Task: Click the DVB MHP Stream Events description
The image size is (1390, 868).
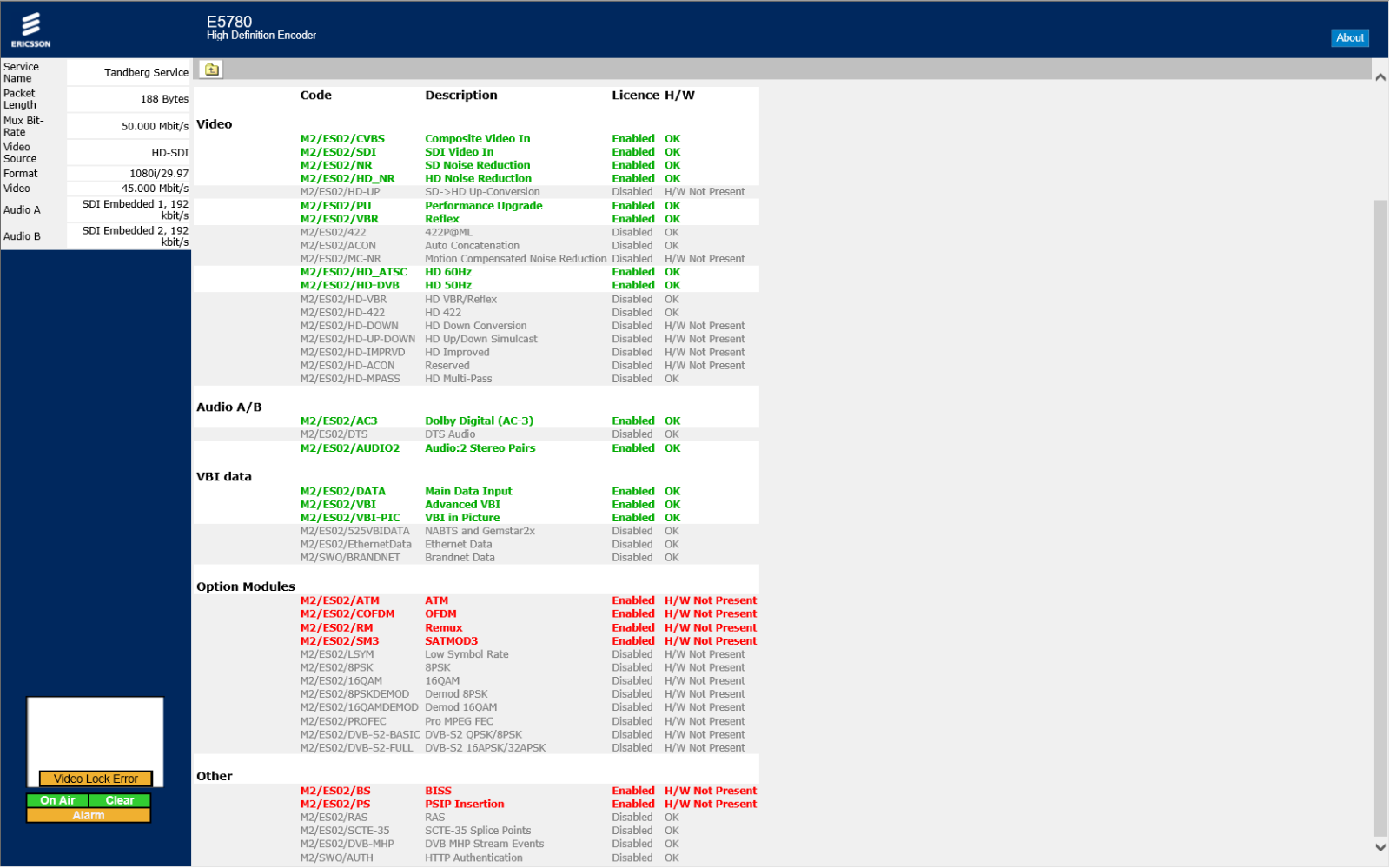Action: (484, 844)
